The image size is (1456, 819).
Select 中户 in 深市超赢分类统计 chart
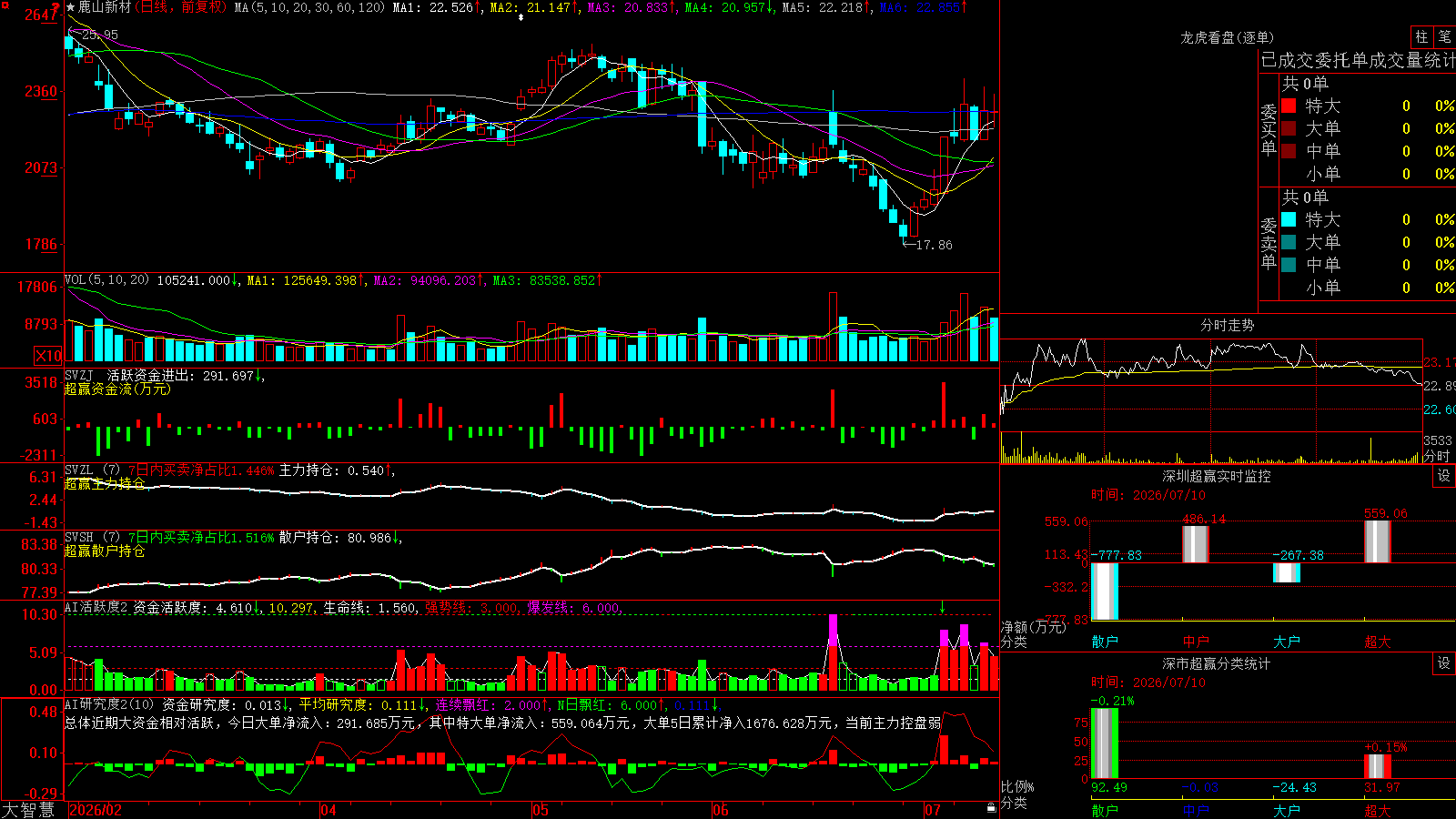1196,810
